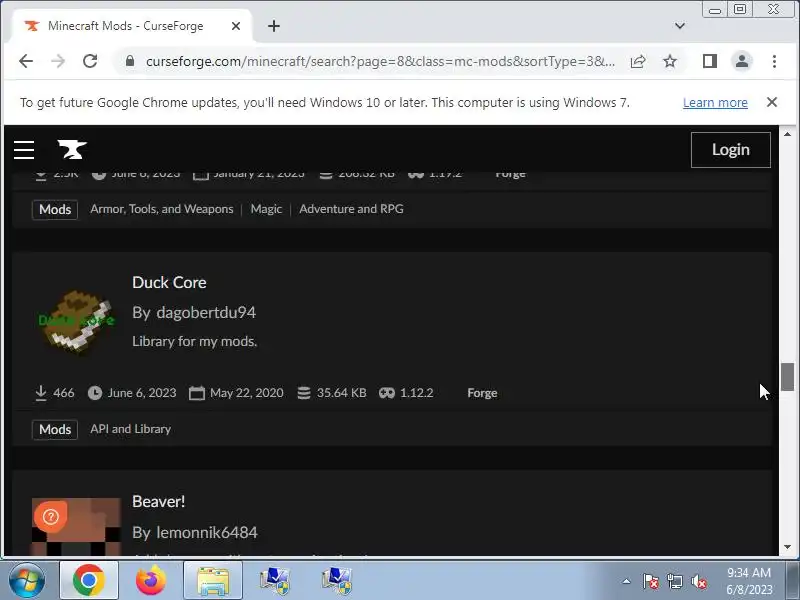Open the Duck Core mod page
Screen dimensions: 800x600
169,283
